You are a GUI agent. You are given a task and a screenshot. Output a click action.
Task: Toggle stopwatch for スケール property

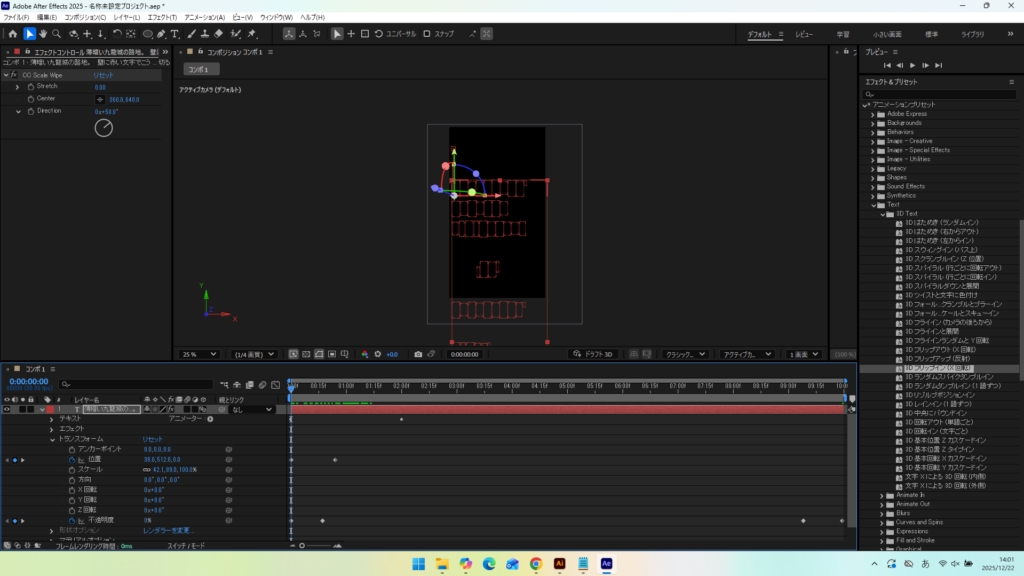pyautogui.click(x=71, y=469)
